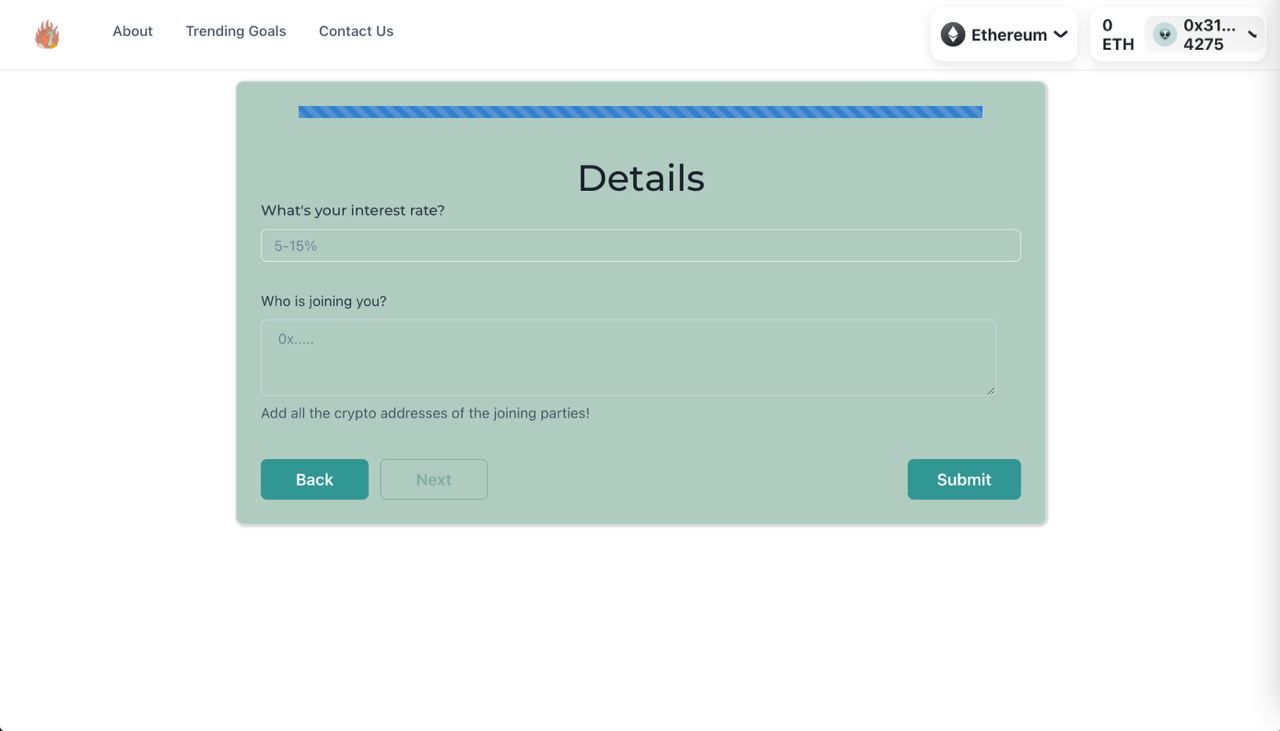The height and width of the screenshot is (731, 1280).
Task: Expand the wallet account 0x31...4275 menu
Action: pos(1205,35)
